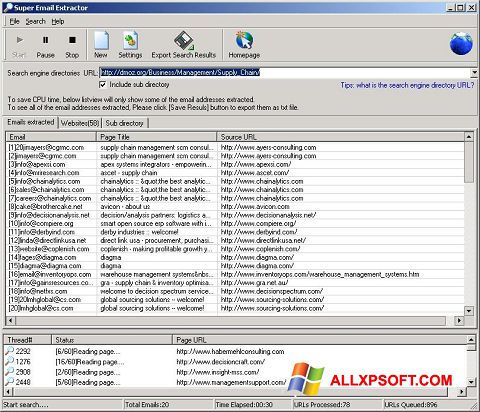Select thread 2908 magnifier icon

pyautogui.click(x=10, y=372)
